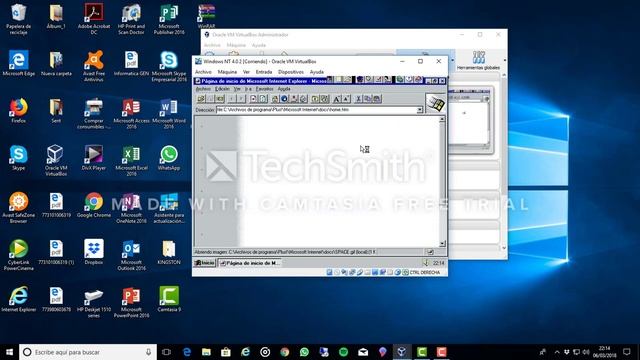Show hidden system tray icons chevron
The width and height of the screenshot is (640, 360).
click(x=557, y=352)
